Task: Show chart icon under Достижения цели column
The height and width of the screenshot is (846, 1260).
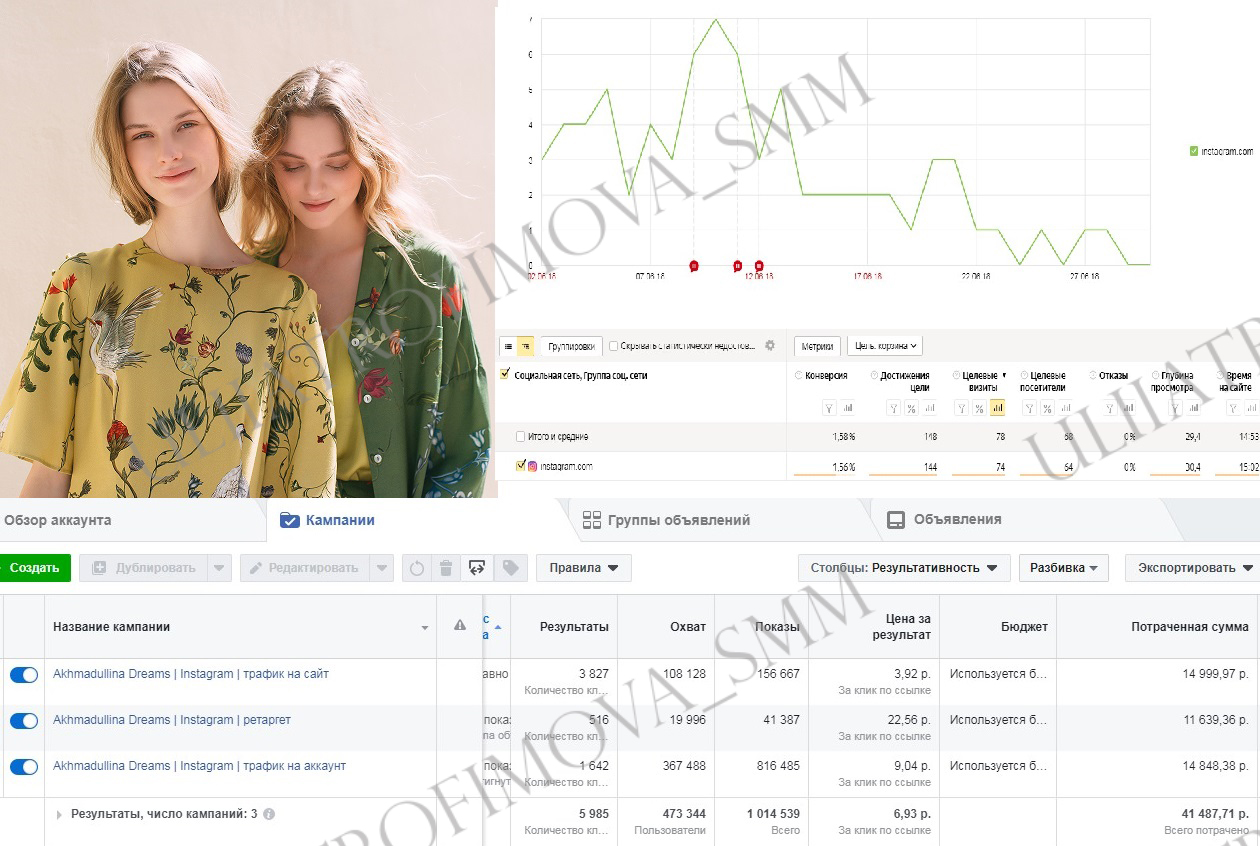Action: [x=930, y=408]
